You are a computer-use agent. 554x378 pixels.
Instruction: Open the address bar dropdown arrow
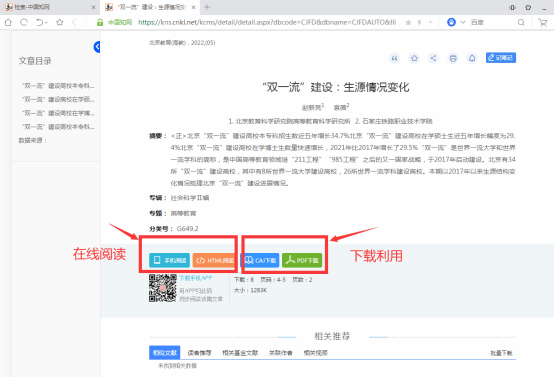tap(430, 22)
